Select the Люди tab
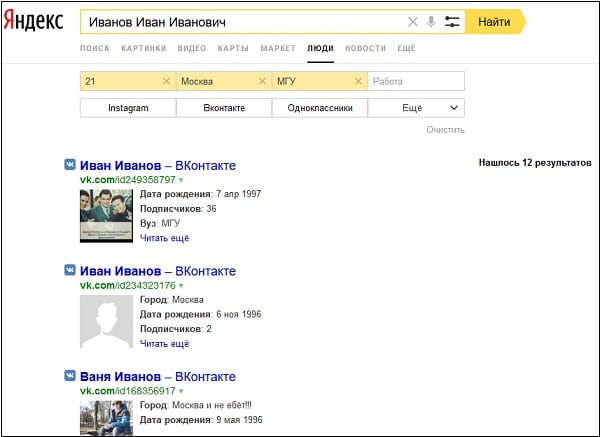Screen dimensions: 600x437 click(x=320, y=48)
